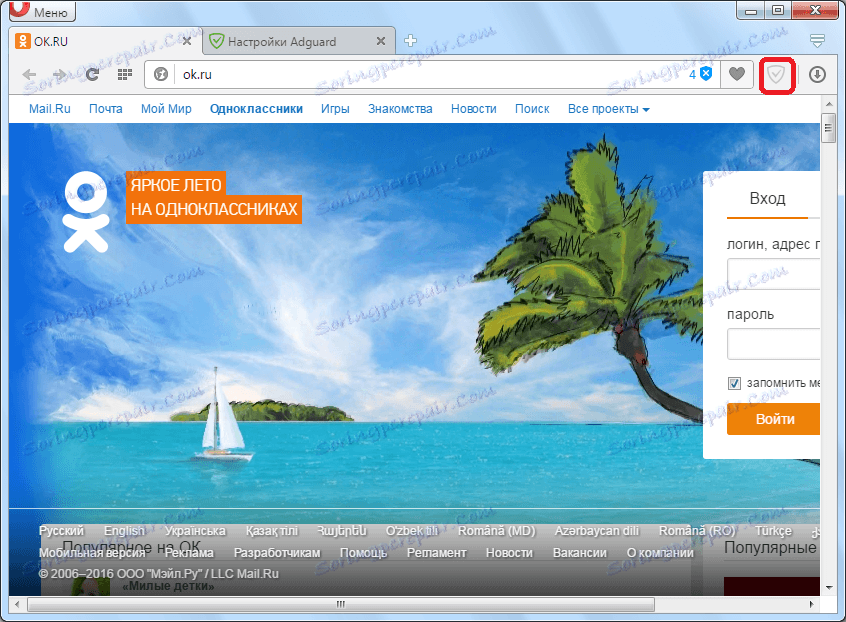
Task: Go back with the back arrow
Action: tap(29, 74)
